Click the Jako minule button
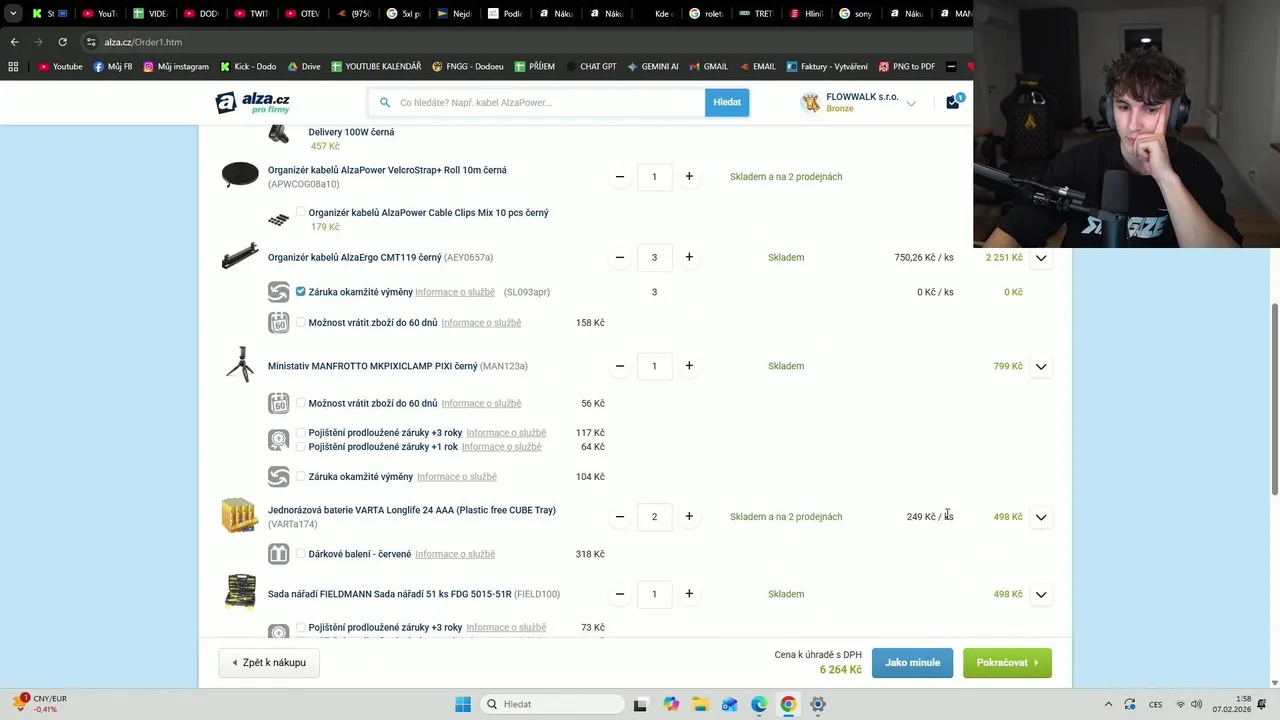 (912, 662)
